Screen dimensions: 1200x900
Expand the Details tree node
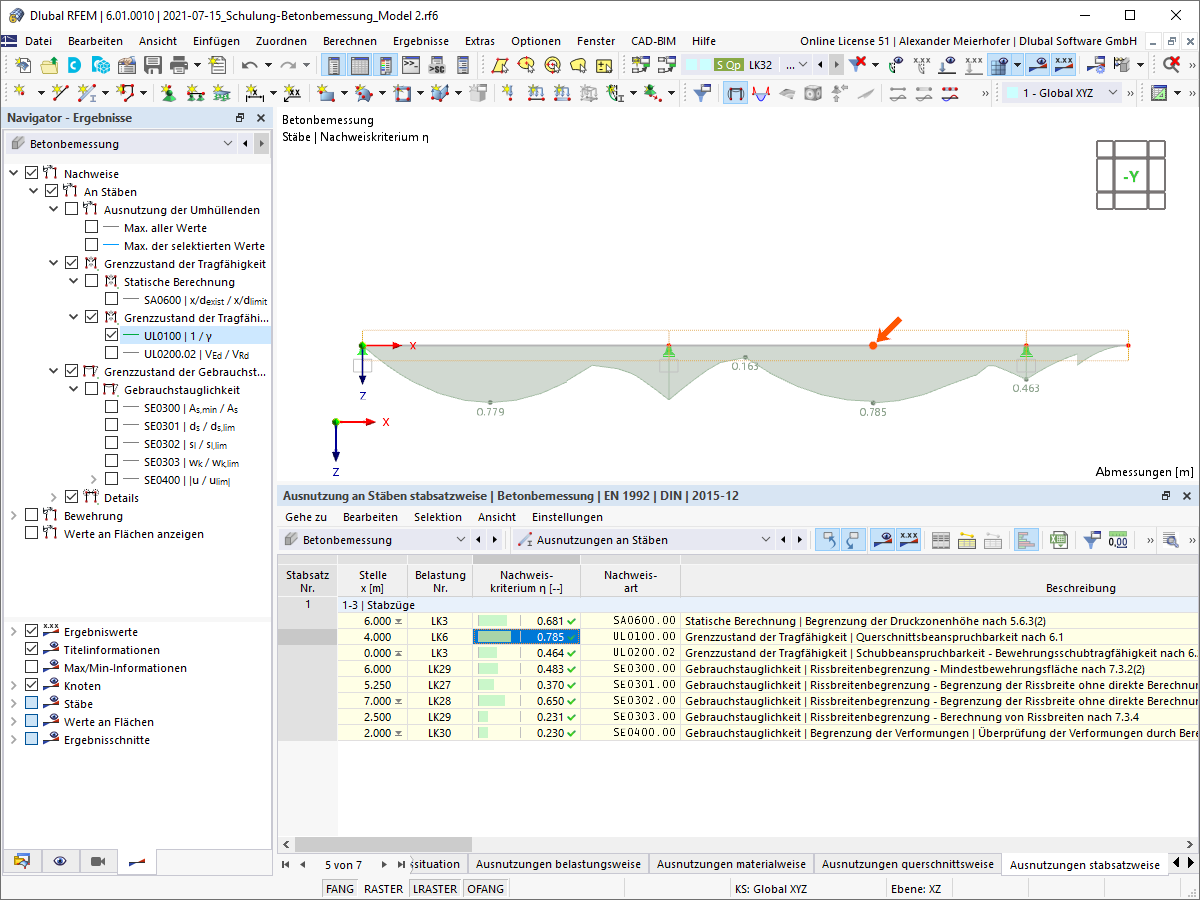[54, 498]
